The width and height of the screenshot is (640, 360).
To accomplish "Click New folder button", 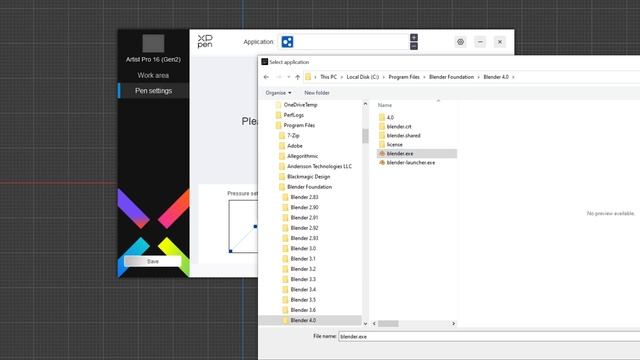I will (x=317, y=93).
